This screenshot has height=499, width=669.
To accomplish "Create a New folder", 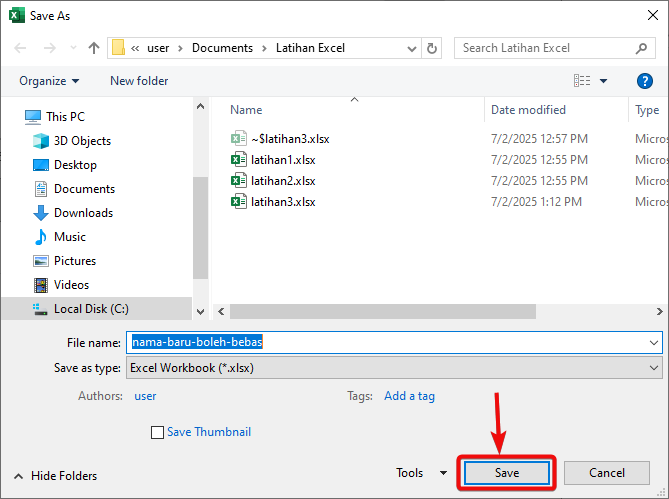I will (139, 81).
